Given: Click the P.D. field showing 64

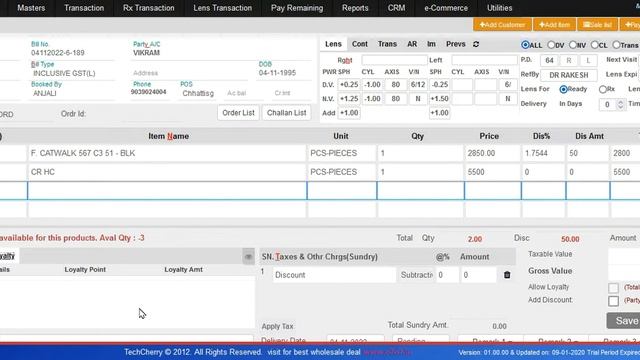Looking at the screenshot, I should [549, 61].
